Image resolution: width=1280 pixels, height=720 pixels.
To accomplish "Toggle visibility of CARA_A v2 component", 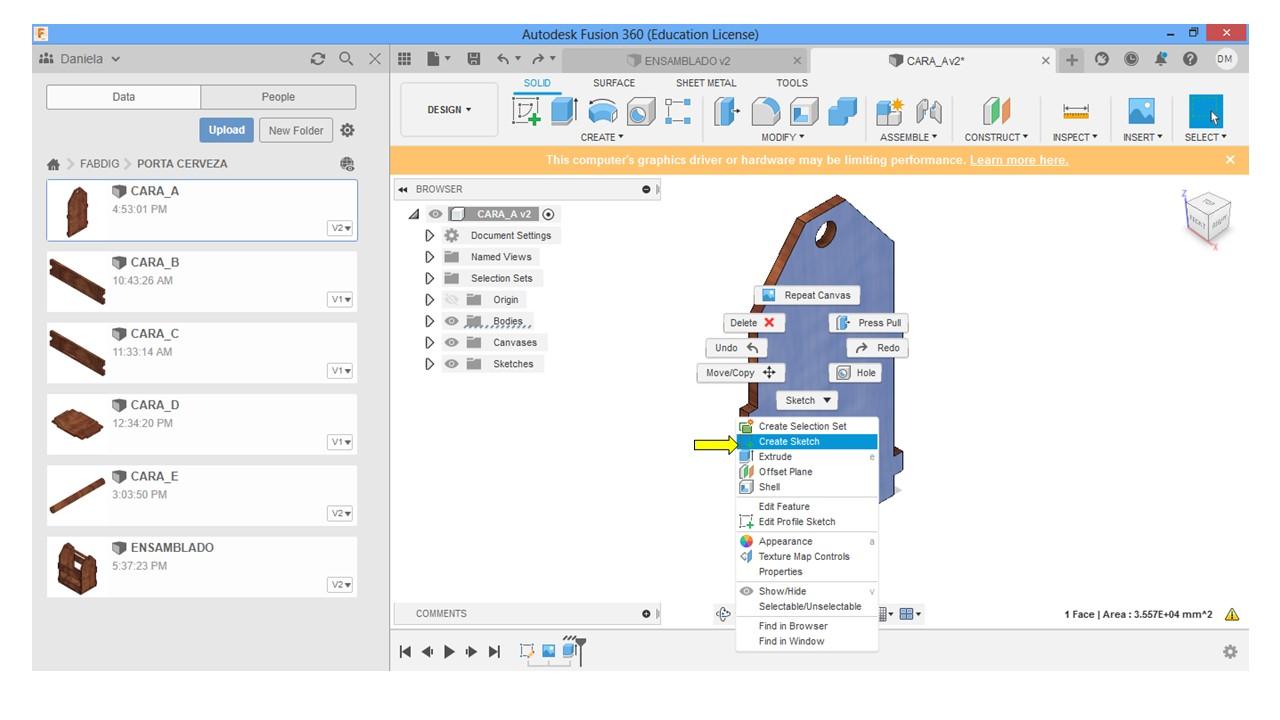I will pyautogui.click(x=435, y=214).
